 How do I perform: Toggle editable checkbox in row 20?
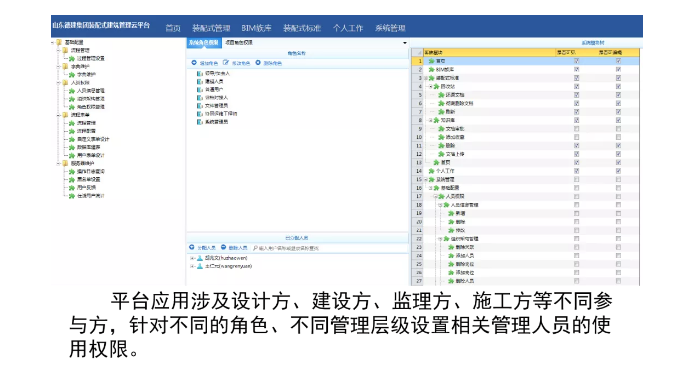tap(618, 222)
